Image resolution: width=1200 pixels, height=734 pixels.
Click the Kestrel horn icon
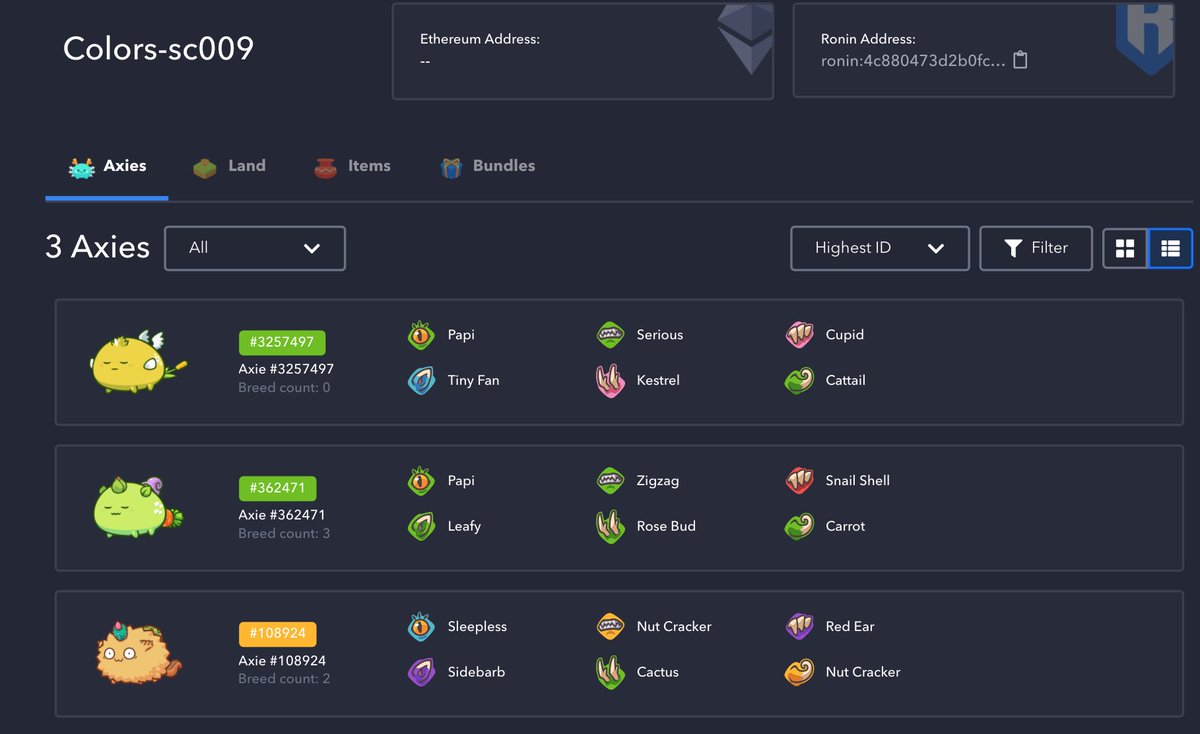[610, 381]
